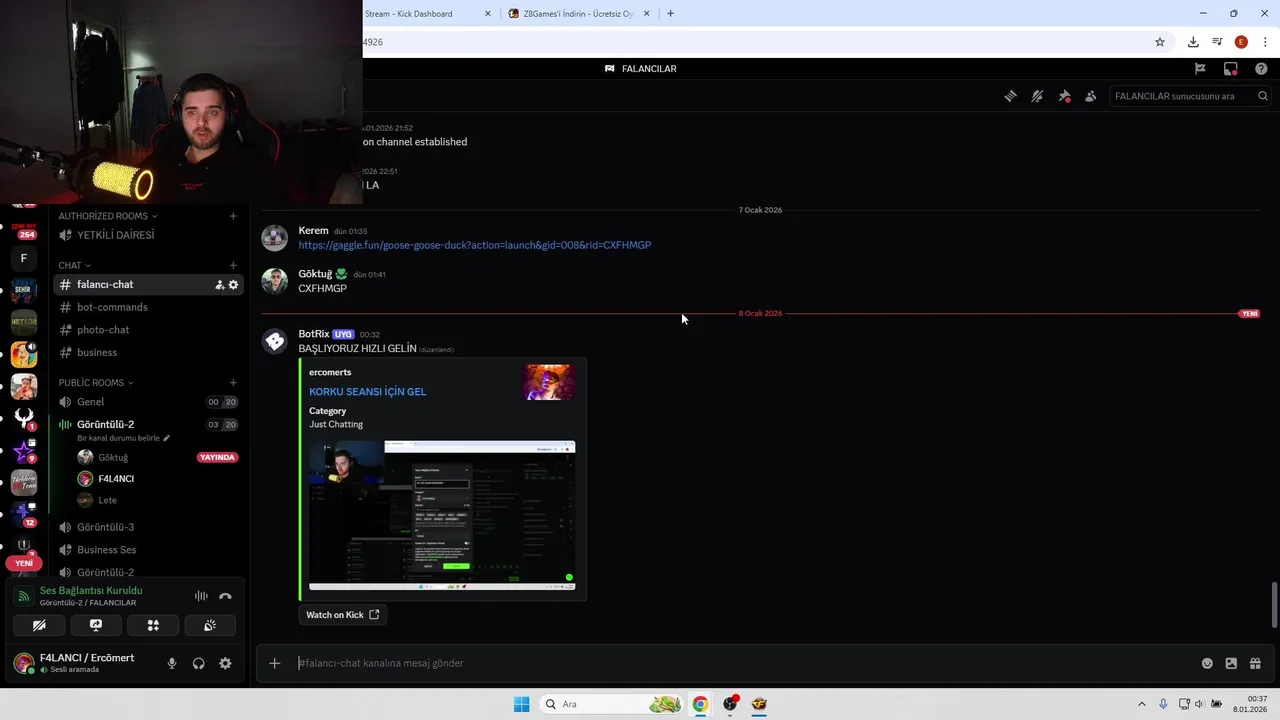Open the Threads icon in channel header
The image size is (1280, 720).
(1010, 96)
